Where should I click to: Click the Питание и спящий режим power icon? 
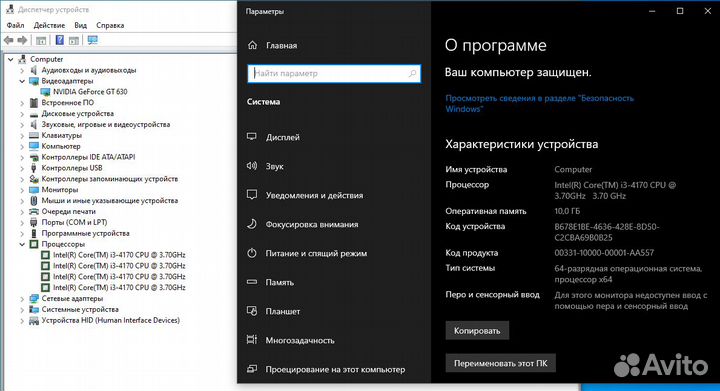click(x=252, y=253)
